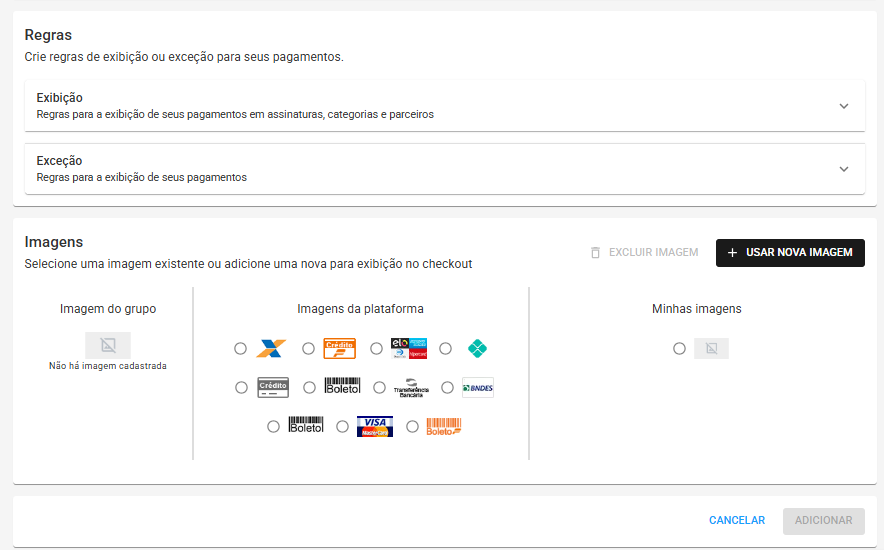The height and width of the screenshot is (550, 884).
Task: Click the Elo and Hipercard brands image
Action: (409, 348)
